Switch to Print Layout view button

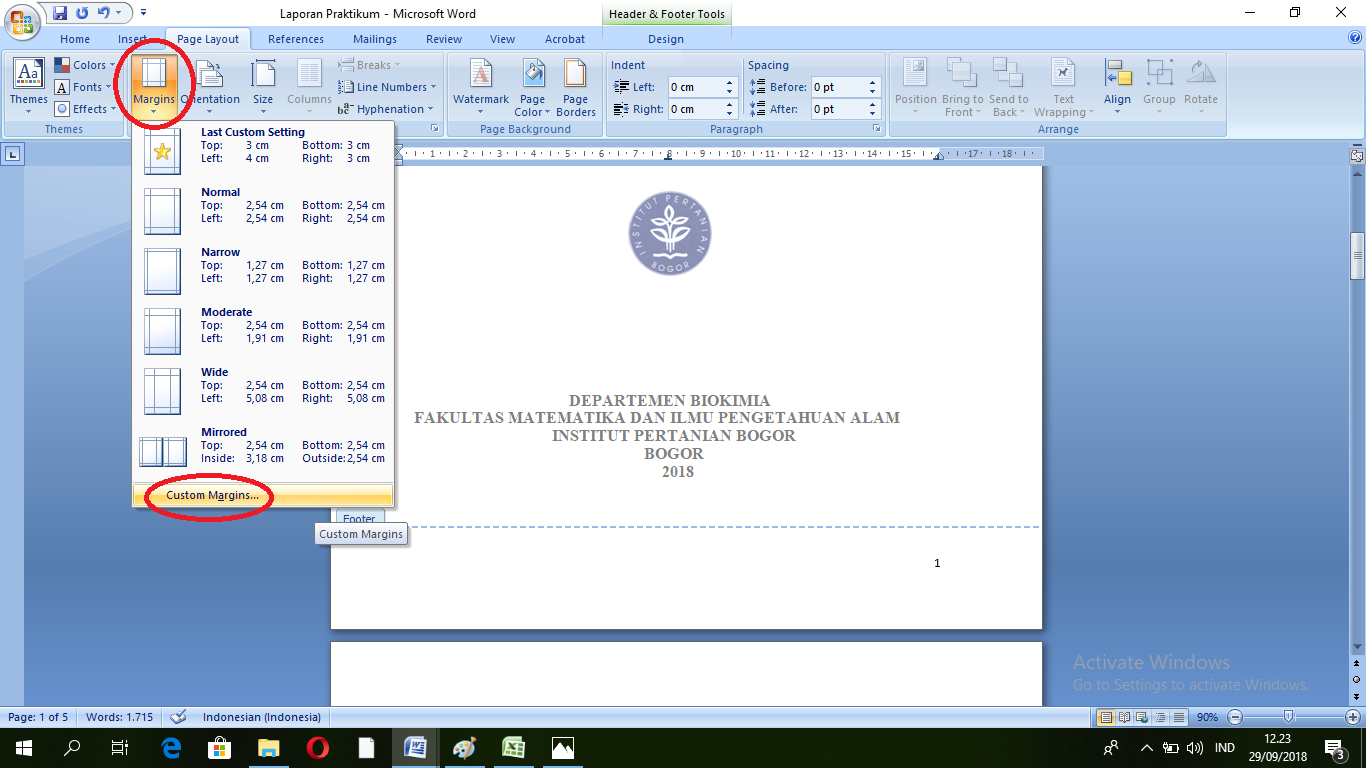(x=1106, y=717)
